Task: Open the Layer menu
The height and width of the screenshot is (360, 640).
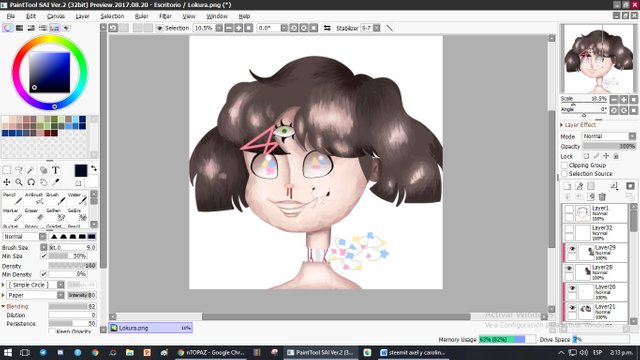Action: coord(82,16)
